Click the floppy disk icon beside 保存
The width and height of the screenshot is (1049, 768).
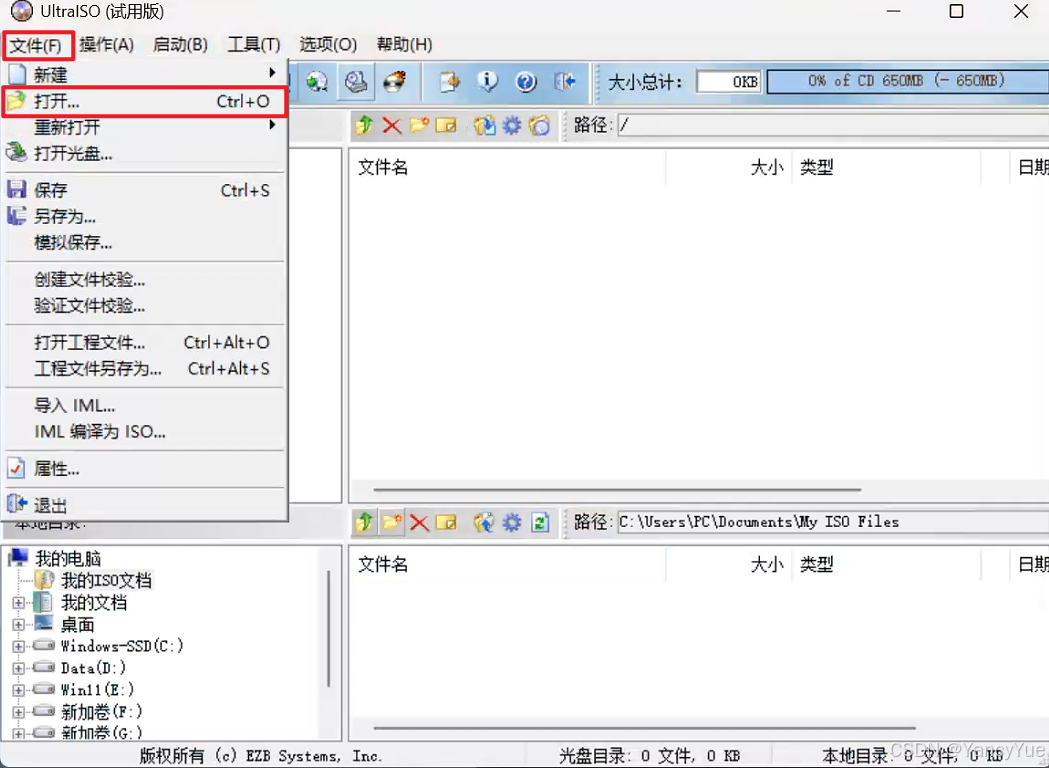coord(17,189)
